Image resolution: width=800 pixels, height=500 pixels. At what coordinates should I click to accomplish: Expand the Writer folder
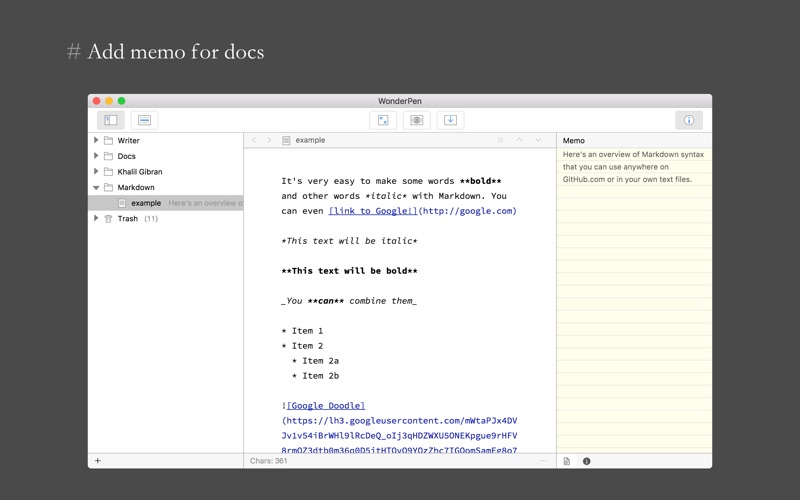(97, 141)
